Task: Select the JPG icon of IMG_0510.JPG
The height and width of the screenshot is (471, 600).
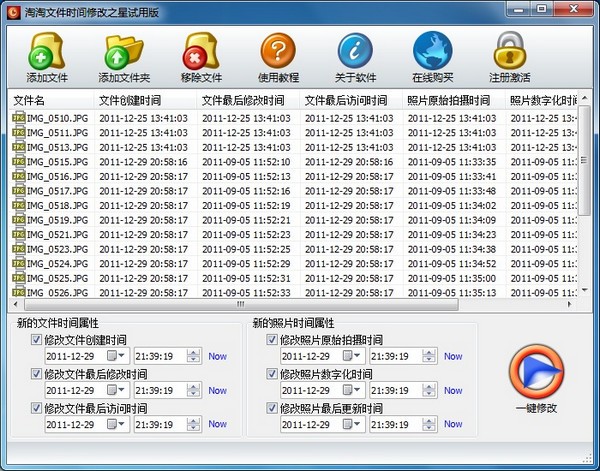Action: tap(19, 118)
